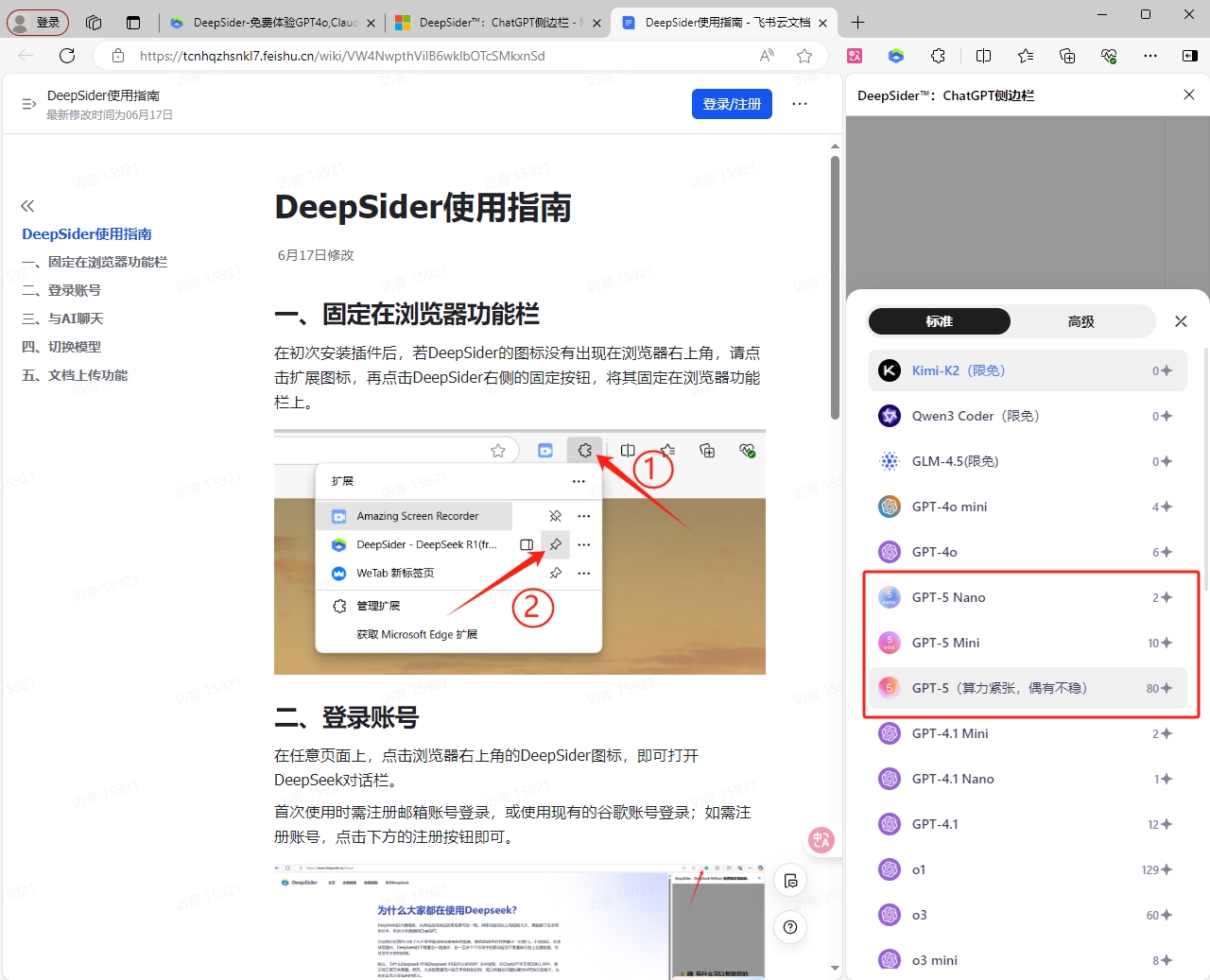Click the browser refresh icon
The width and height of the screenshot is (1210, 980).
pyautogui.click(x=67, y=56)
